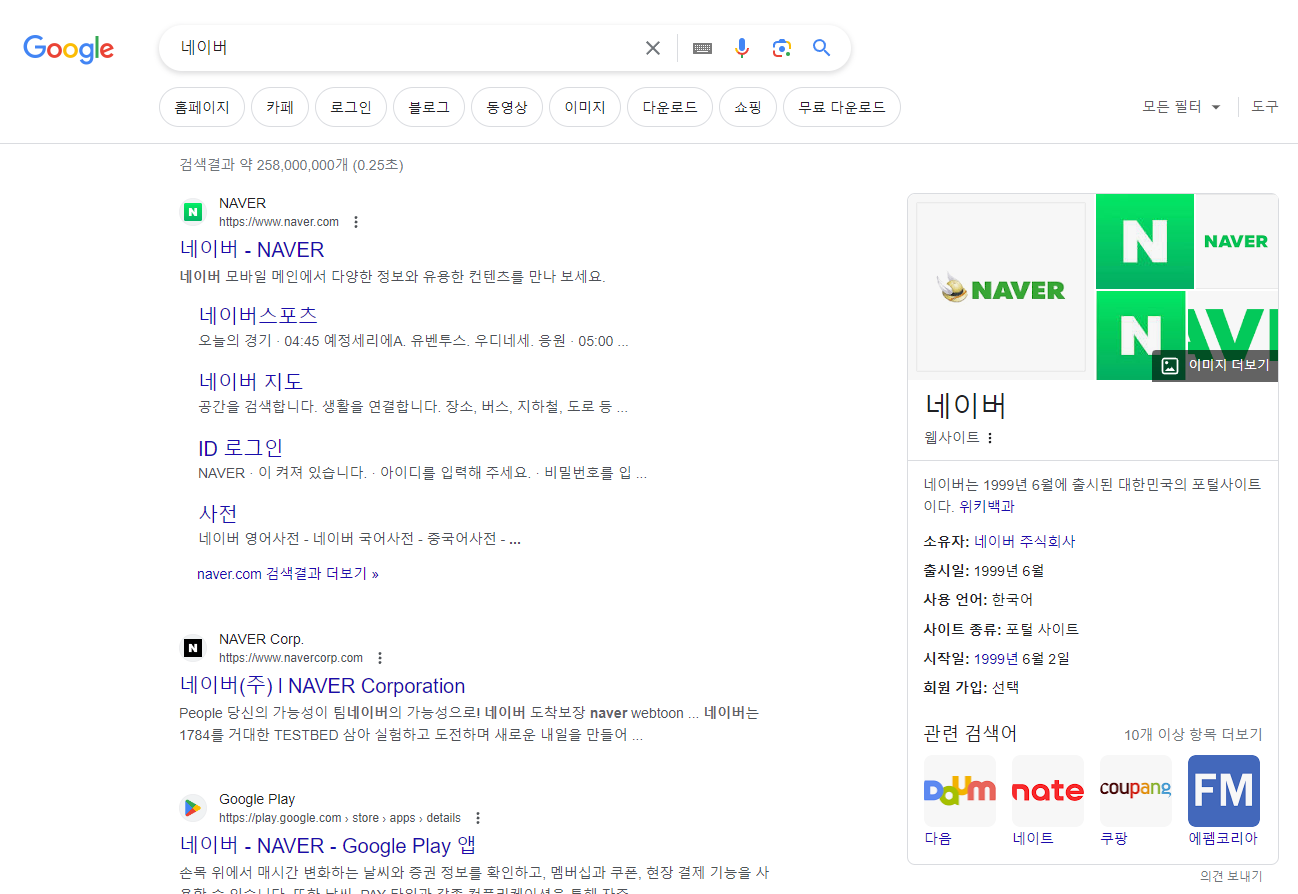
Task: Open the 쿠팡 related search
Action: (x=1136, y=801)
